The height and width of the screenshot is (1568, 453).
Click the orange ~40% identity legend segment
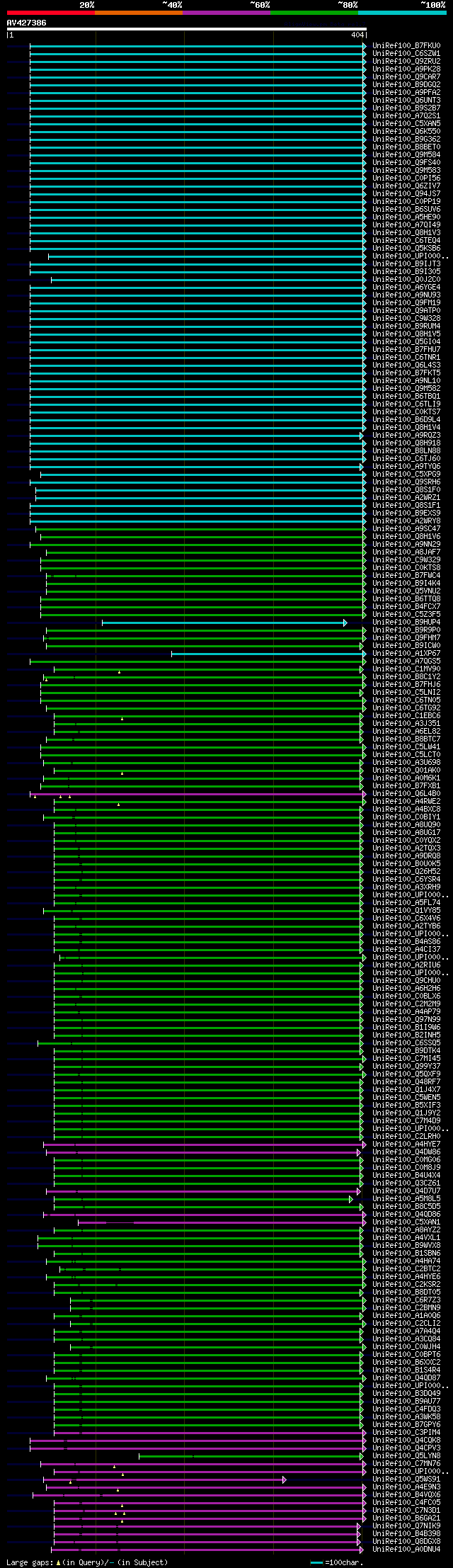(x=138, y=12)
